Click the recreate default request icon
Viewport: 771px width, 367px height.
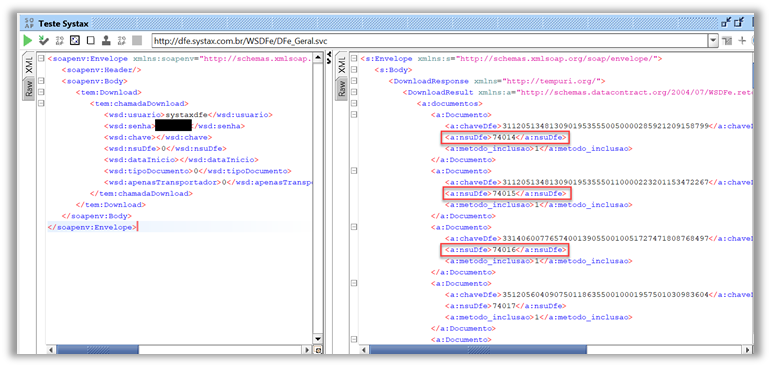point(75,40)
